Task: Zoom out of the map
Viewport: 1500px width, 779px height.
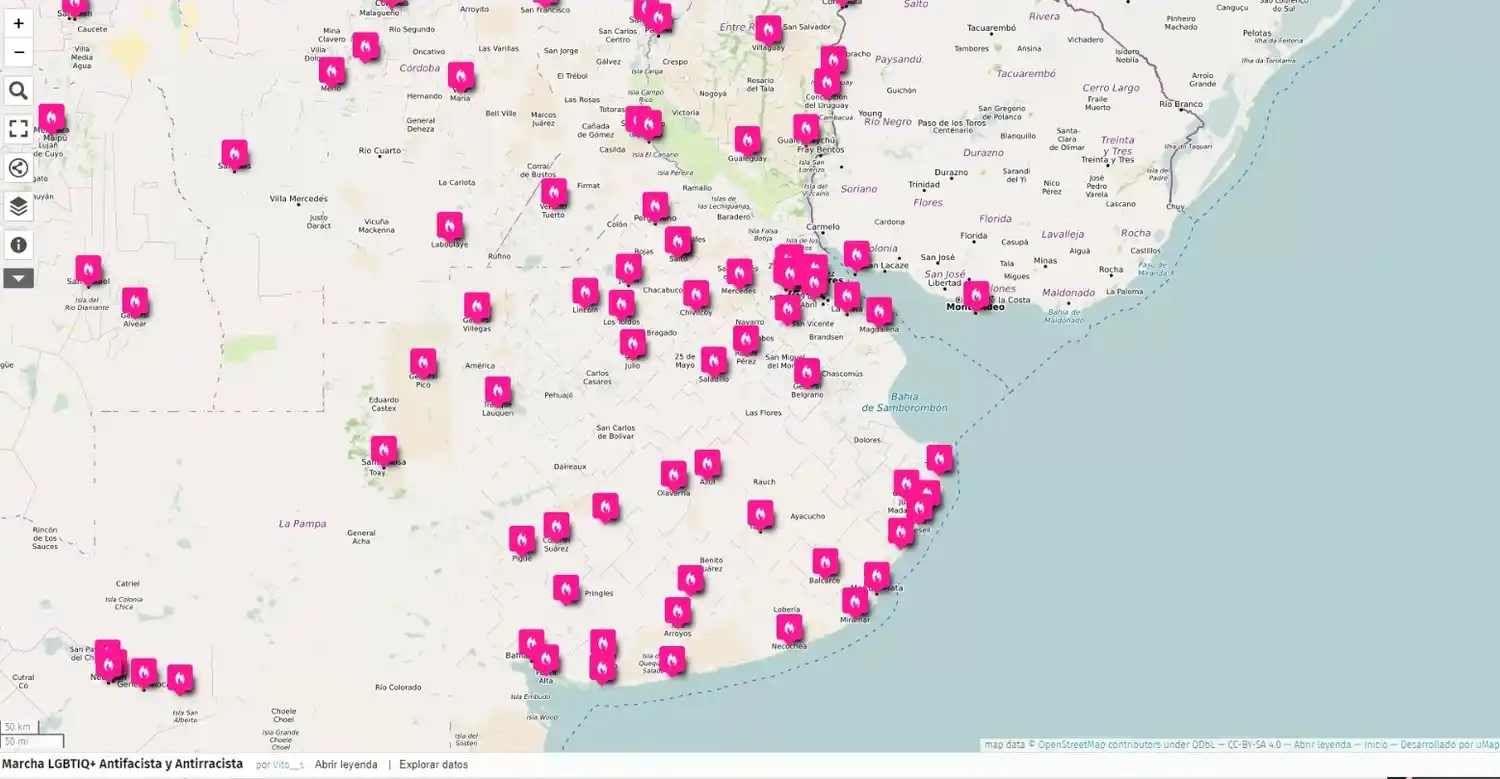Action: click(x=18, y=52)
